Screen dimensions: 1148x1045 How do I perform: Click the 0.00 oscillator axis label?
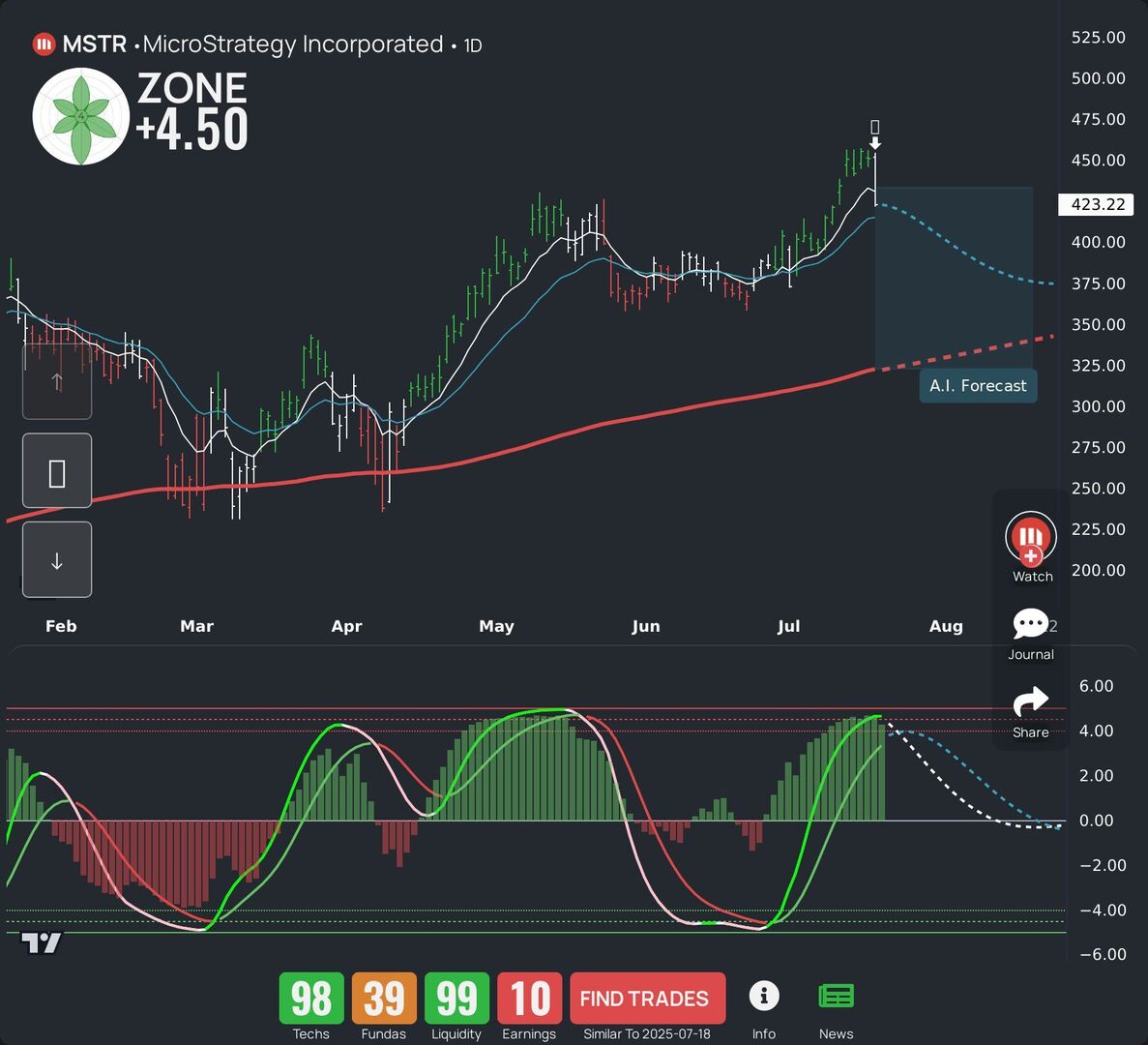pyautogui.click(x=1096, y=821)
